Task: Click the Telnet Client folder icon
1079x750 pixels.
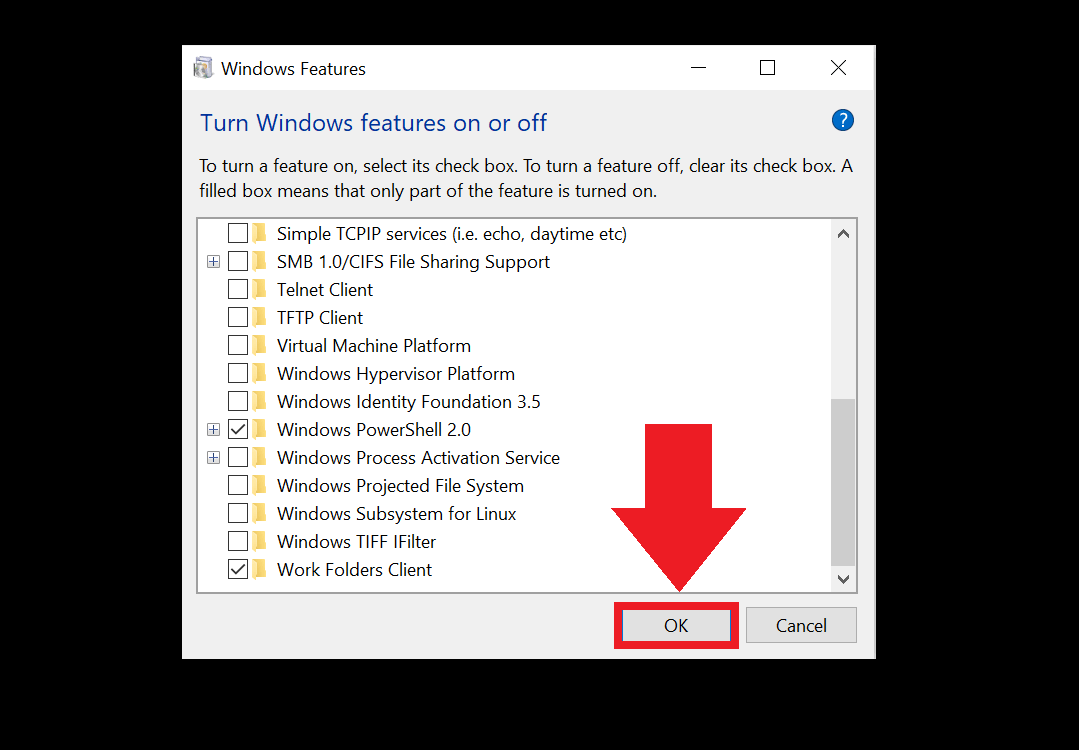Action: [x=259, y=289]
